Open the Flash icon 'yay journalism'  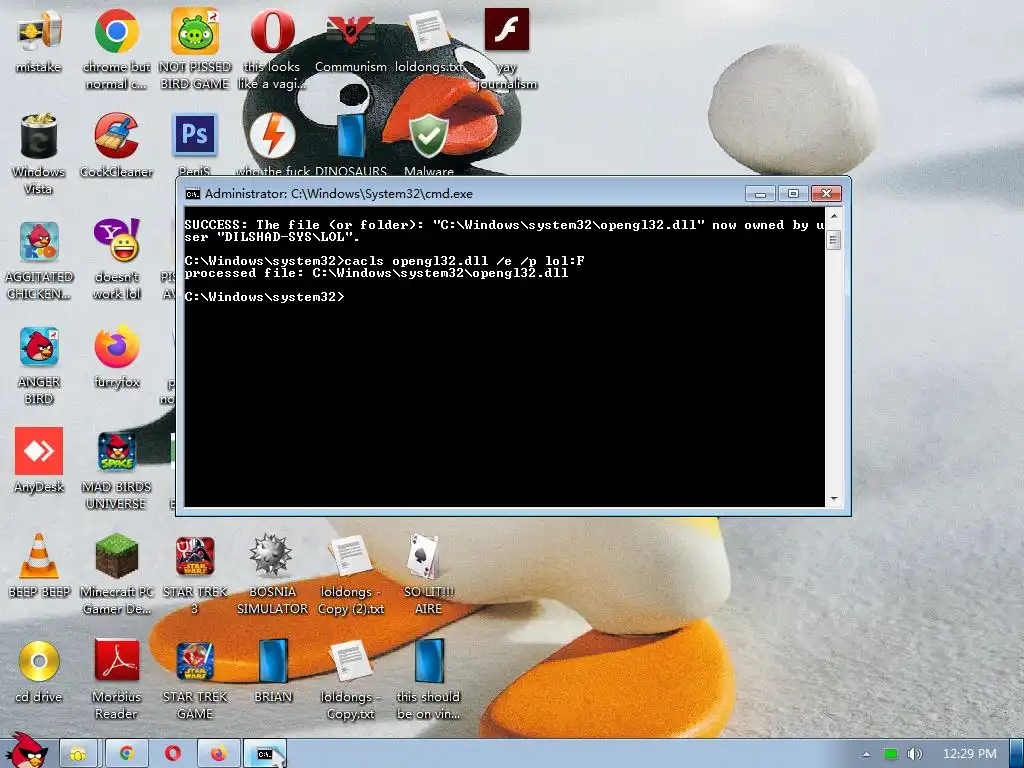click(x=507, y=30)
